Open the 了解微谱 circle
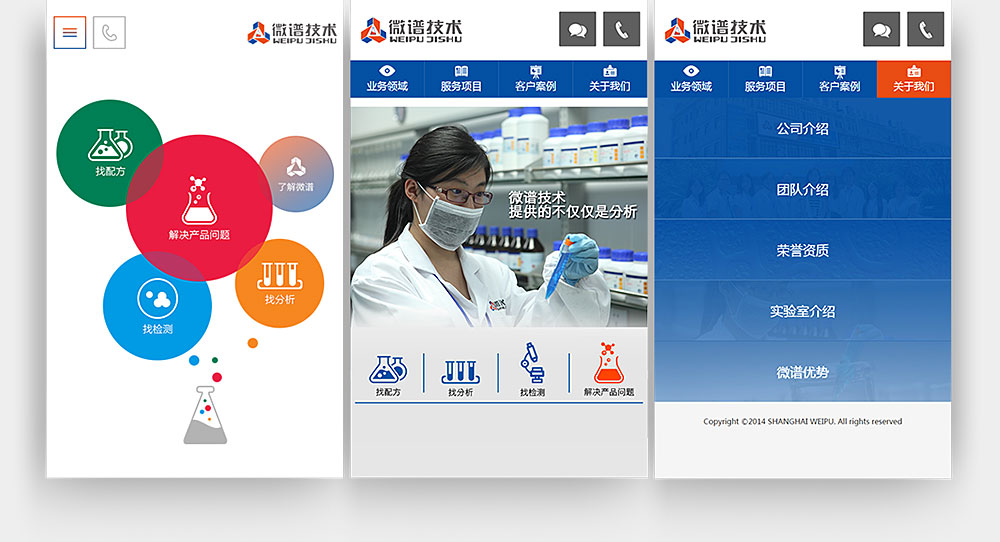This screenshot has height=542, width=1000. pyautogui.click(x=297, y=172)
